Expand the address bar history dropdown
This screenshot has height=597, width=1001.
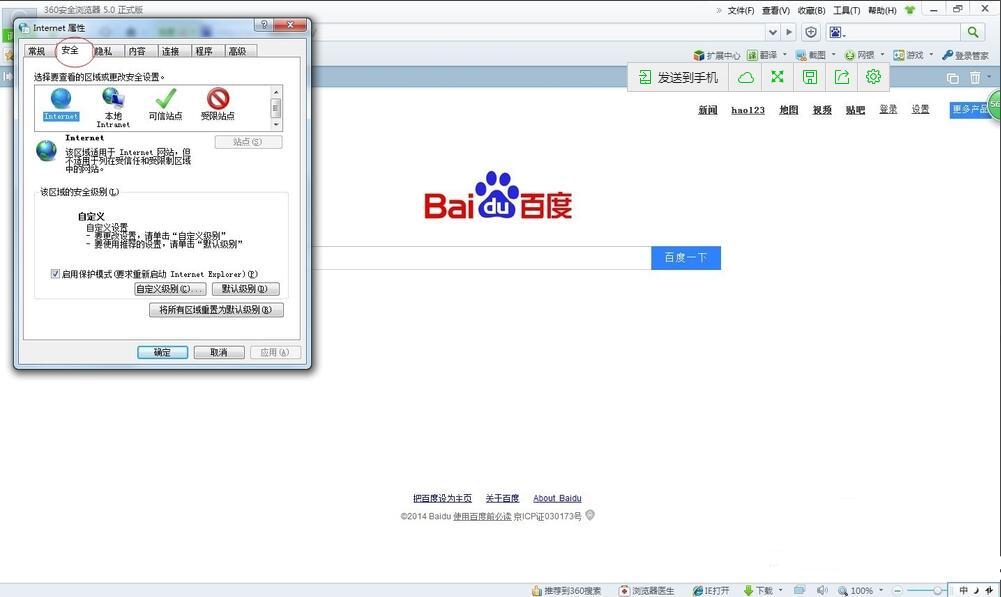[773, 32]
